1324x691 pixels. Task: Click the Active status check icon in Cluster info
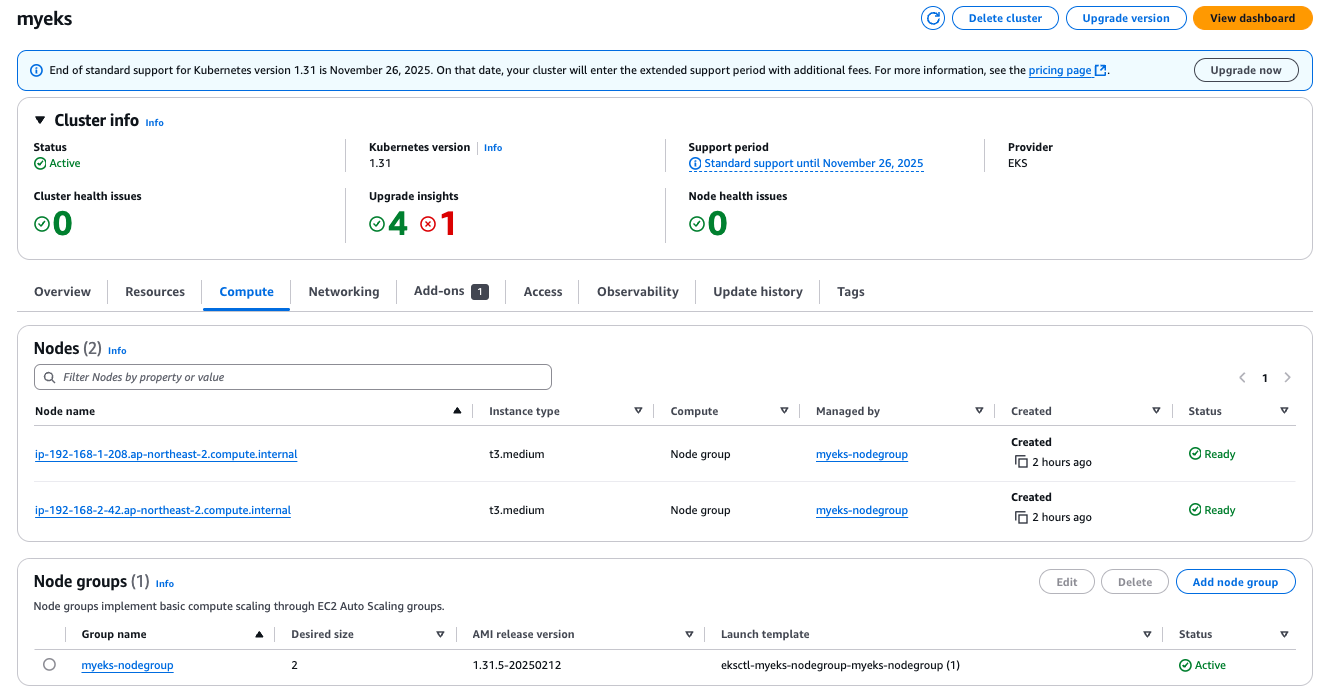point(40,163)
